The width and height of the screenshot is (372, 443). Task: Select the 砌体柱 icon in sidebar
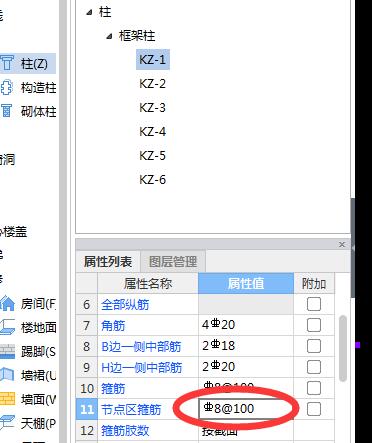[x=7, y=111]
